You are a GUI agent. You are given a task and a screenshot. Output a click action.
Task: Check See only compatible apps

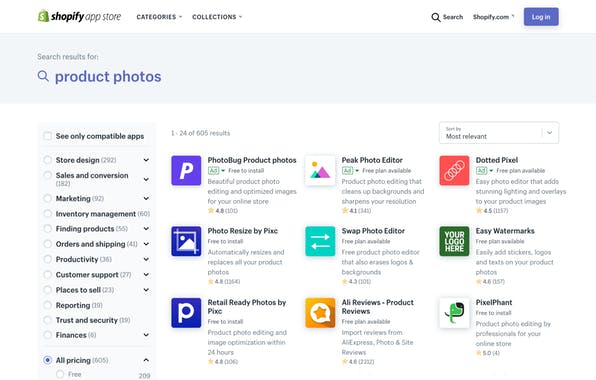48,136
